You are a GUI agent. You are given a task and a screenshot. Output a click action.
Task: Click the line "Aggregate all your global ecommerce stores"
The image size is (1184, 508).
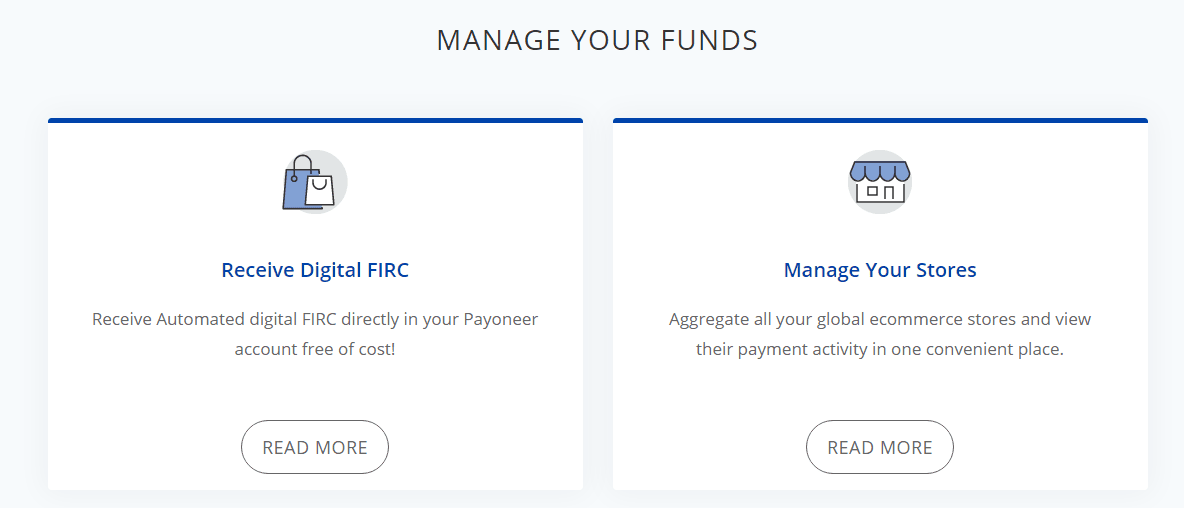880,319
